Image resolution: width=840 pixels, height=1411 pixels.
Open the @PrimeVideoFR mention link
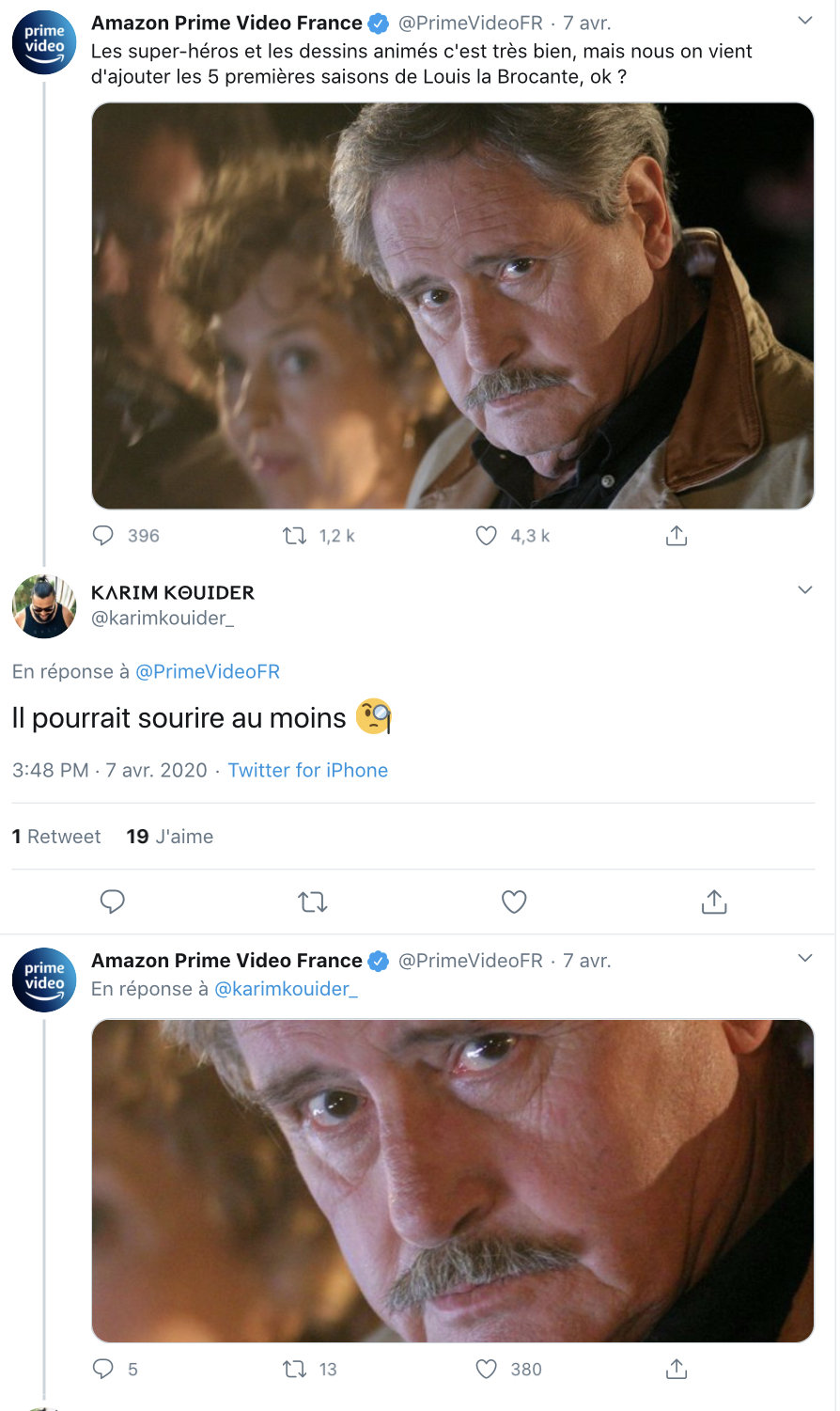[x=208, y=671]
